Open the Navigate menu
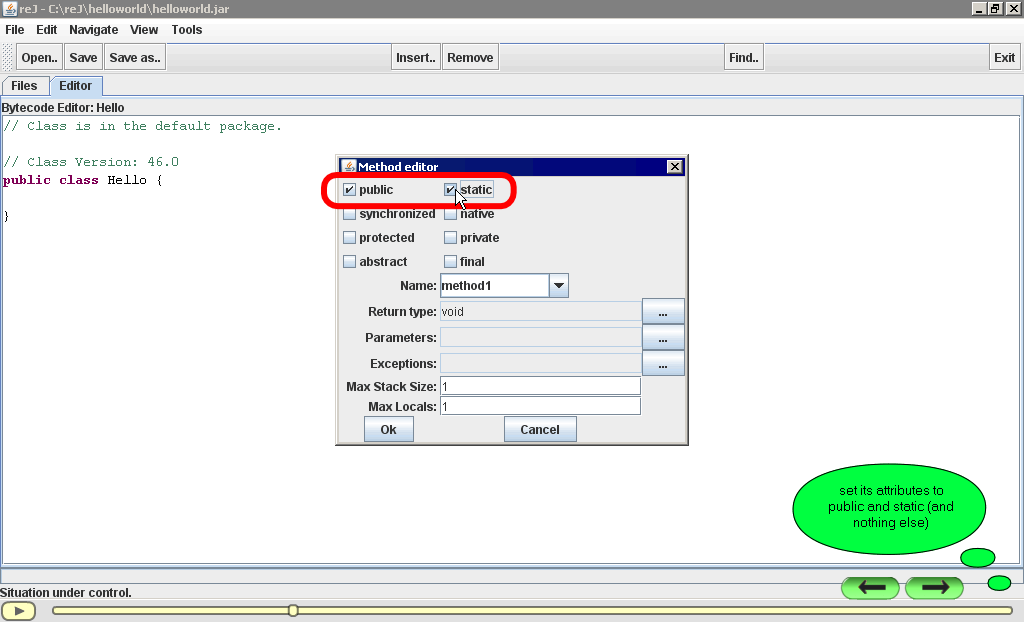1024x623 pixels. (x=93, y=29)
